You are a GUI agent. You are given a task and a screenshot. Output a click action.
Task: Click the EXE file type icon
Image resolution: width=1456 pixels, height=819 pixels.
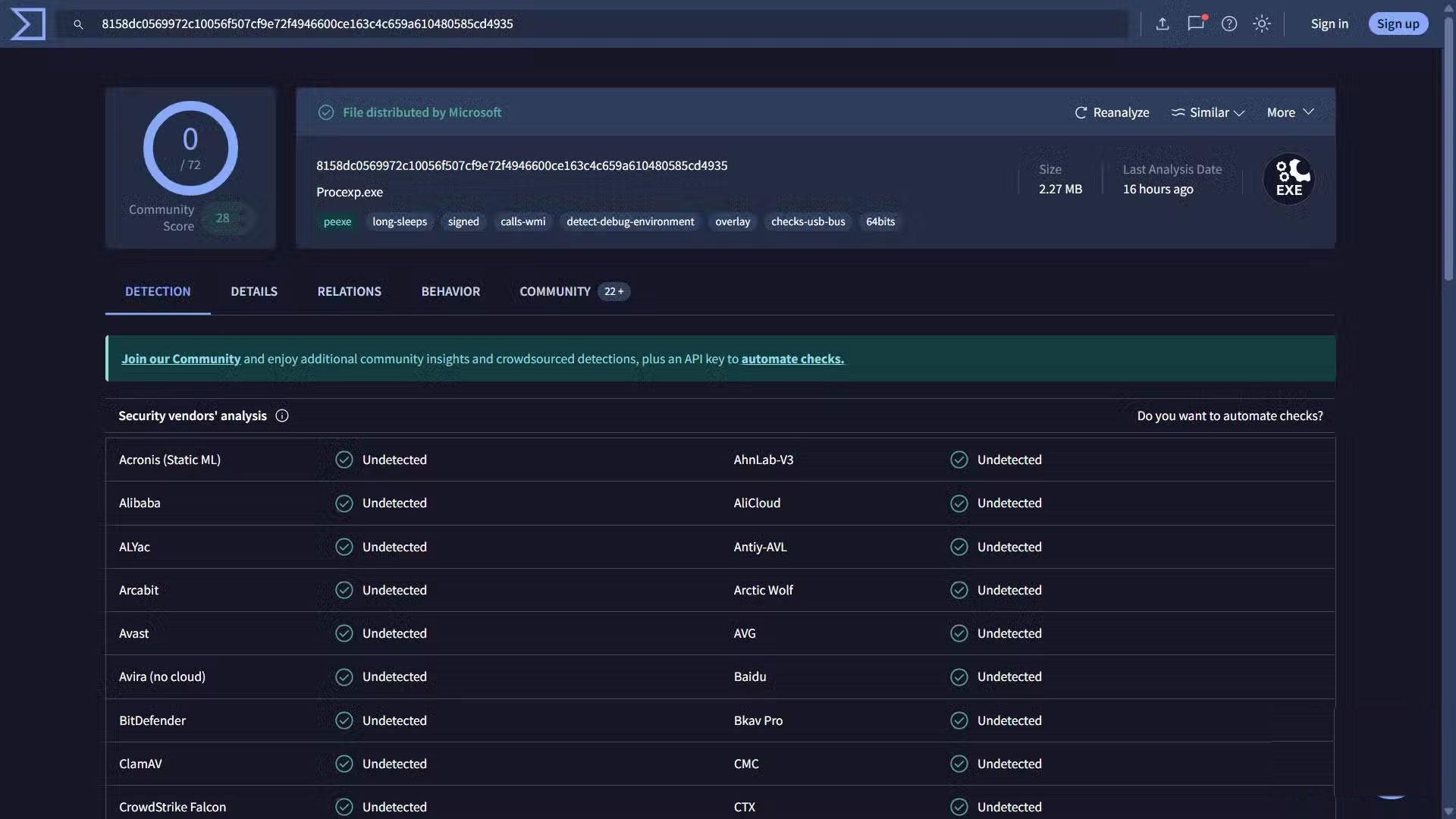[1288, 180]
